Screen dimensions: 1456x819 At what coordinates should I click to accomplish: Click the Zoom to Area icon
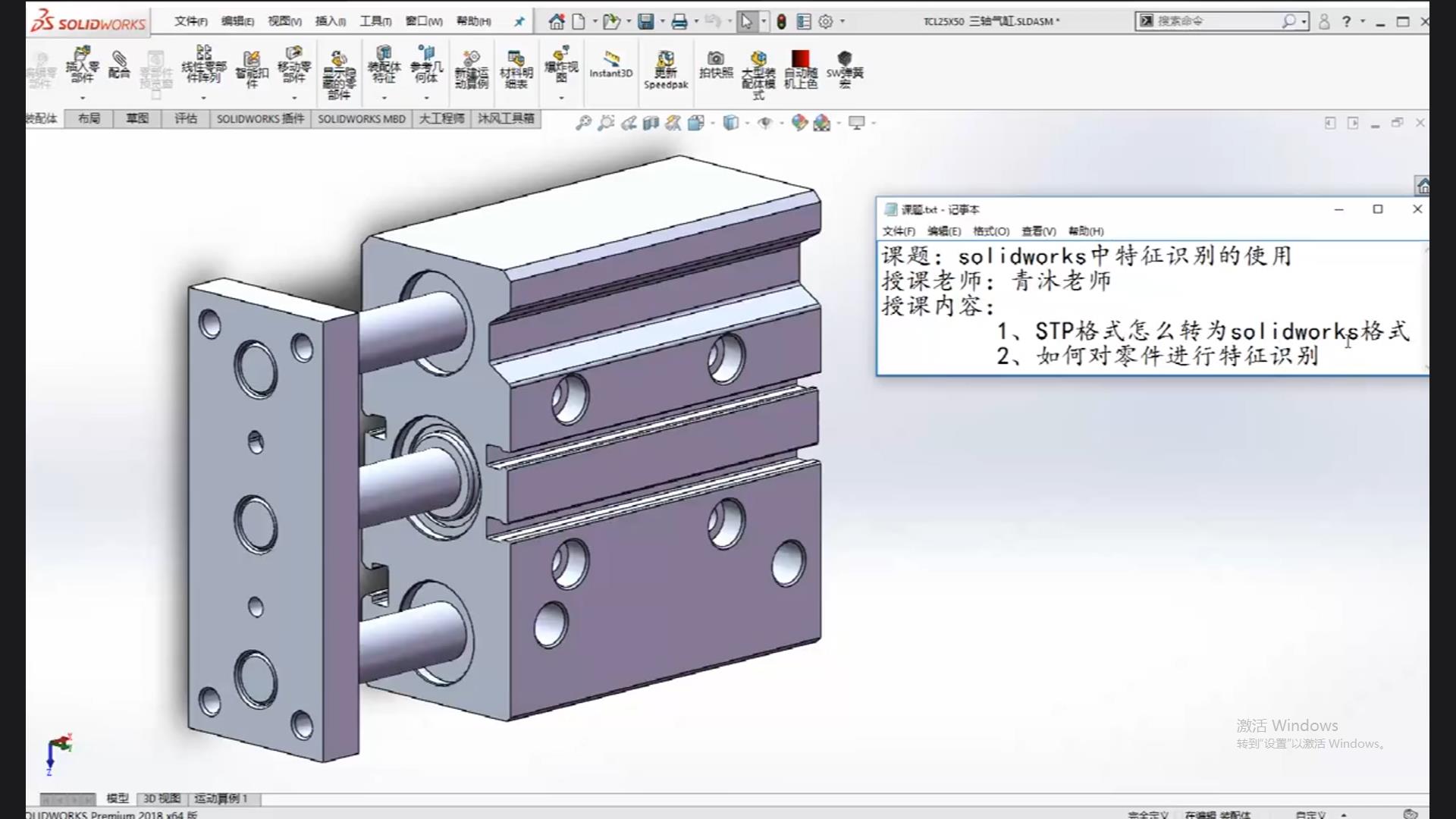606,123
